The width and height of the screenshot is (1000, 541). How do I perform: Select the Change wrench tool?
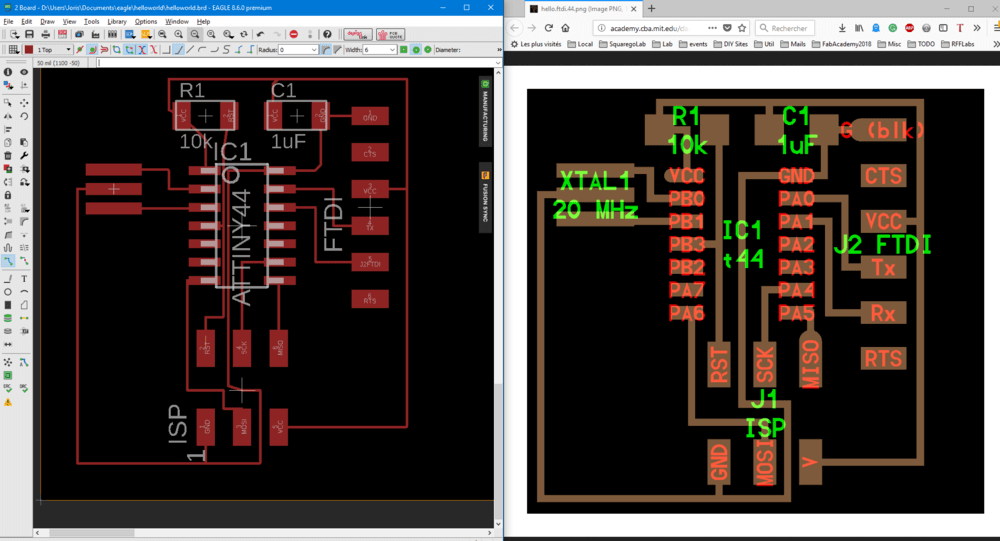pyautogui.click(x=24, y=156)
